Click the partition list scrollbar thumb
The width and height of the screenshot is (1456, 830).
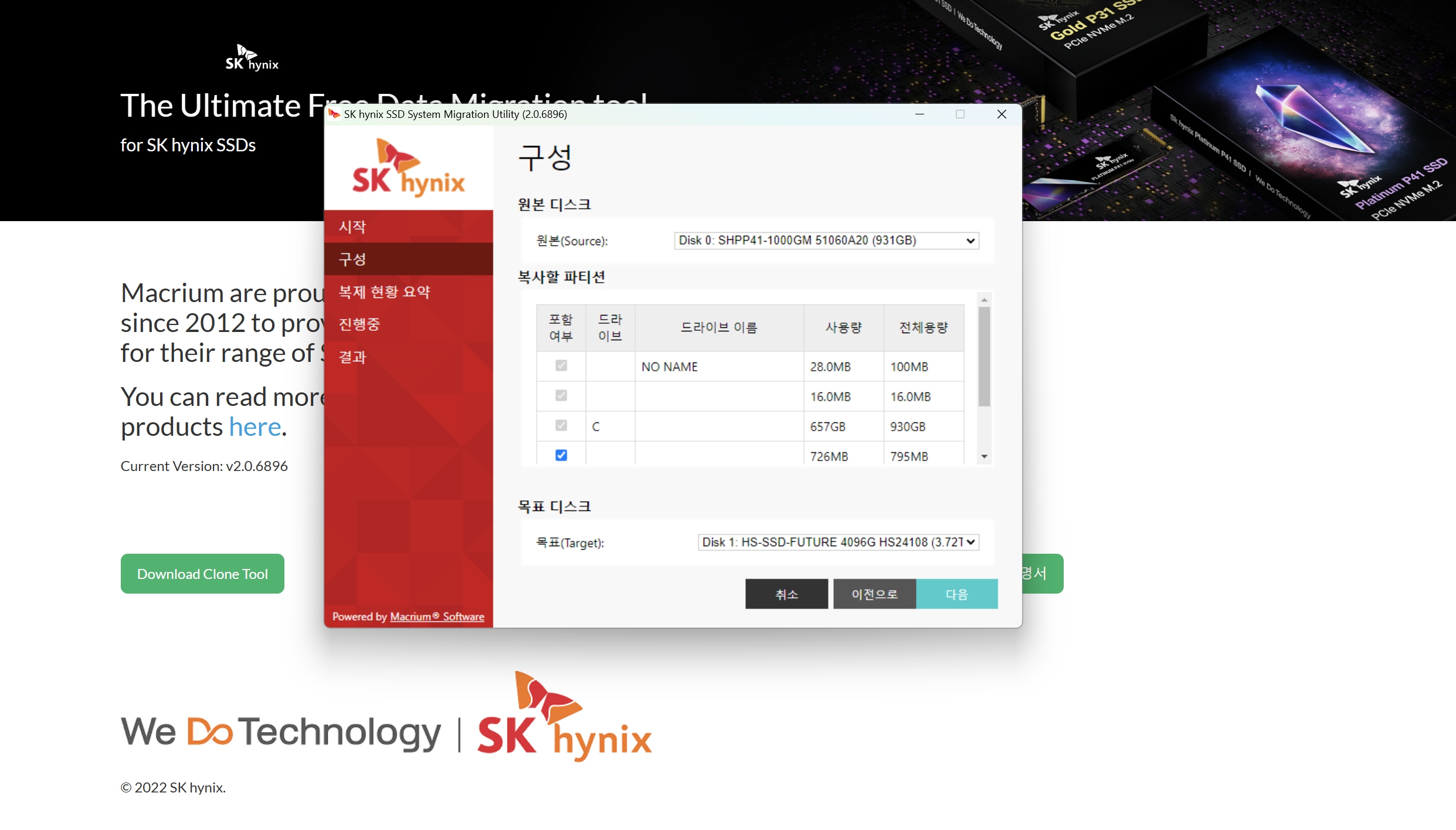coord(985,356)
